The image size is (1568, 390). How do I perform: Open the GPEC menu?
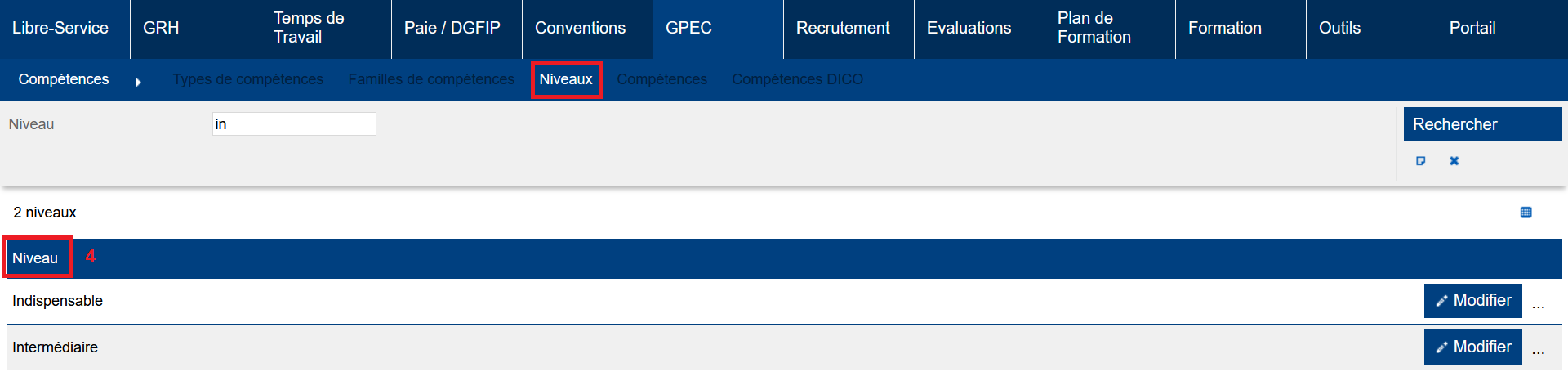click(688, 29)
